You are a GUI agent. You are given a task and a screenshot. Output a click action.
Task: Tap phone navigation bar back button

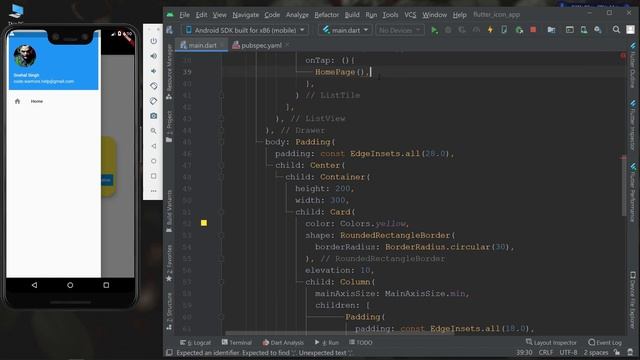(x=34, y=285)
